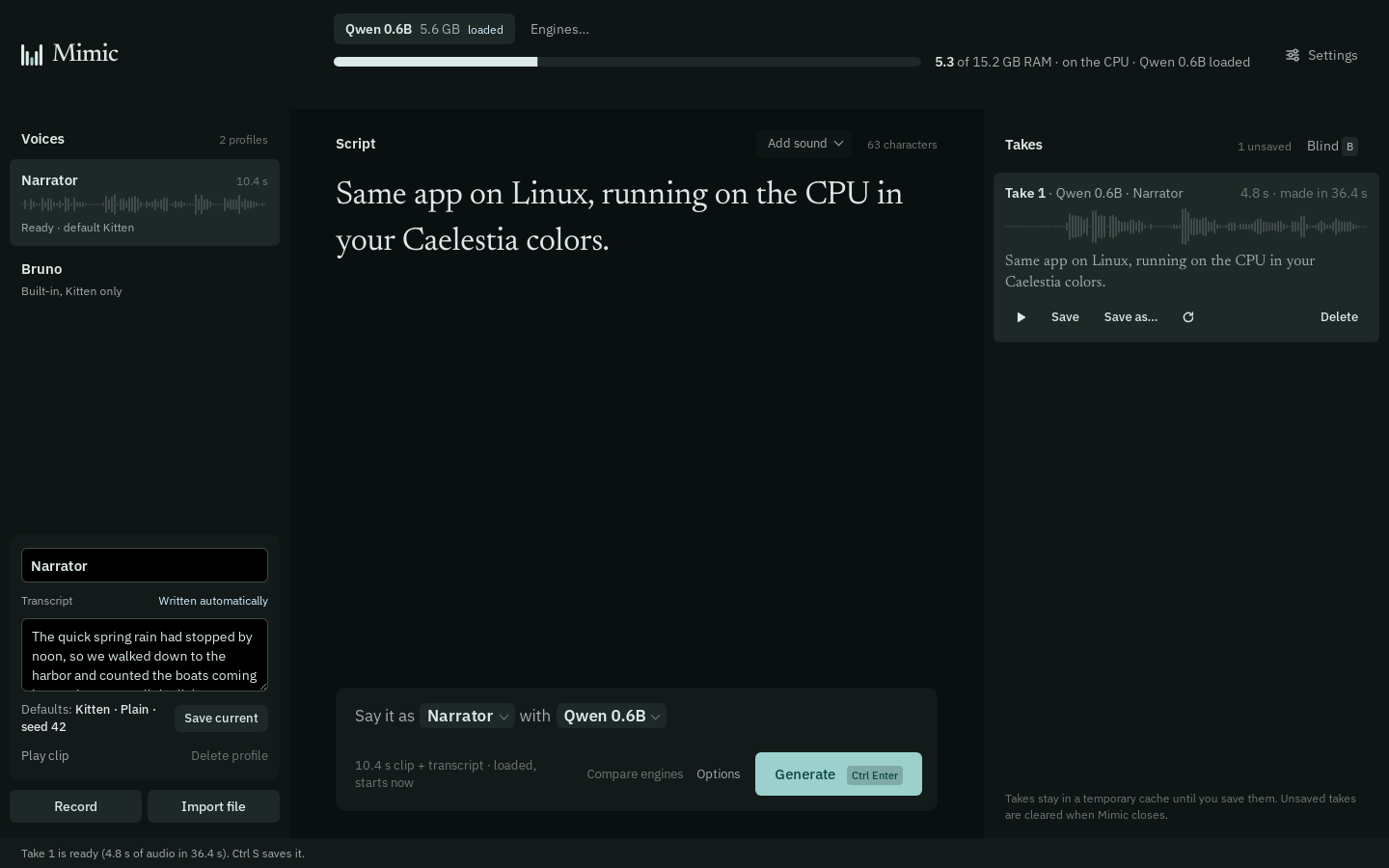1389x868 pixels.
Task: Click the '1 unsaved' takes indicator
Action: [1265, 147]
